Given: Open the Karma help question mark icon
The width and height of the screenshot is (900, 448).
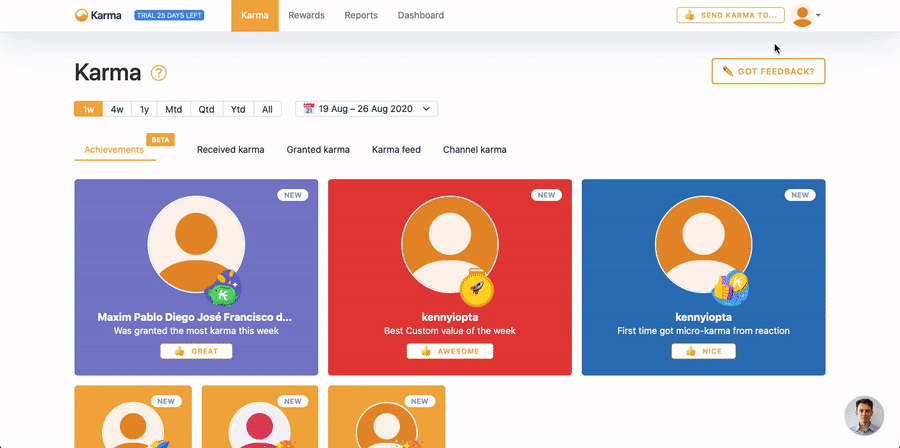Looking at the screenshot, I should [x=158, y=73].
